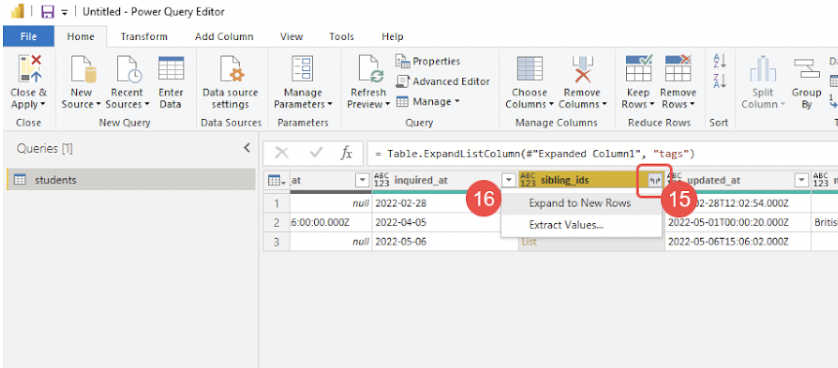The image size is (838, 368).
Task: Open query Properties
Action: tap(428, 61)
